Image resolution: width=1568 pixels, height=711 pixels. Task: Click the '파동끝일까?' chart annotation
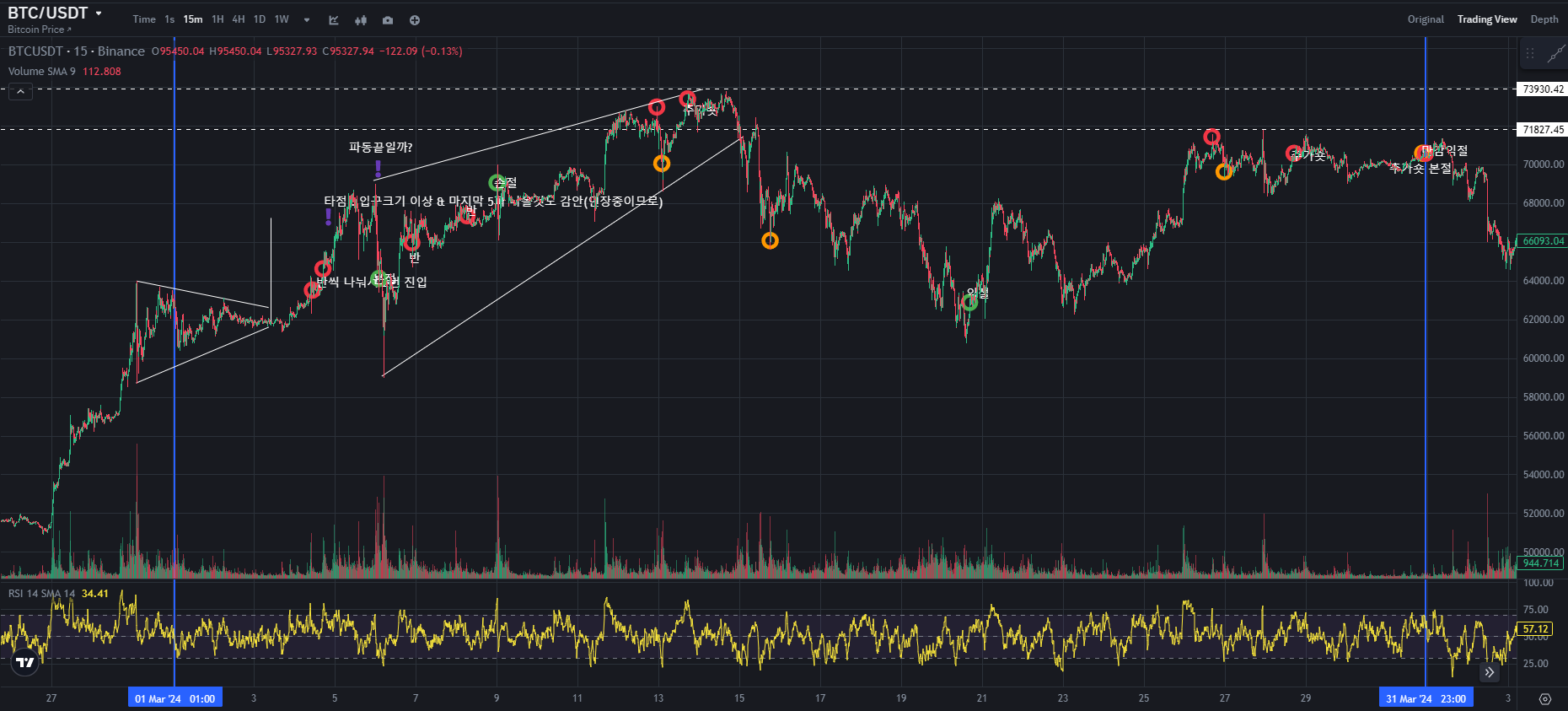tap(381, 148)
